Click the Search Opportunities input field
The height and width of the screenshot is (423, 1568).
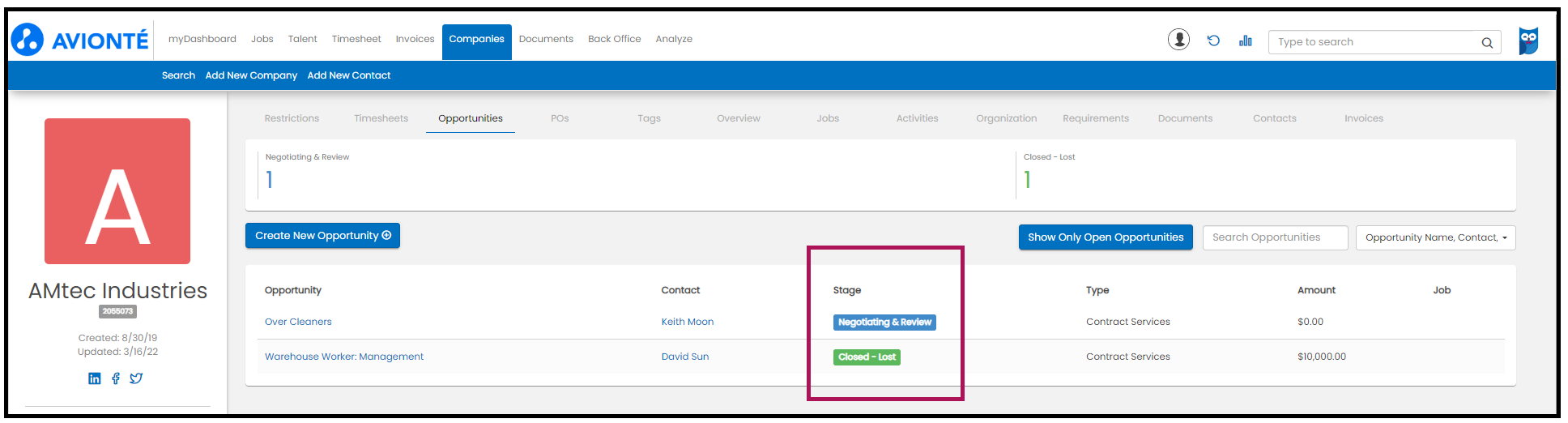[1275, 237]
